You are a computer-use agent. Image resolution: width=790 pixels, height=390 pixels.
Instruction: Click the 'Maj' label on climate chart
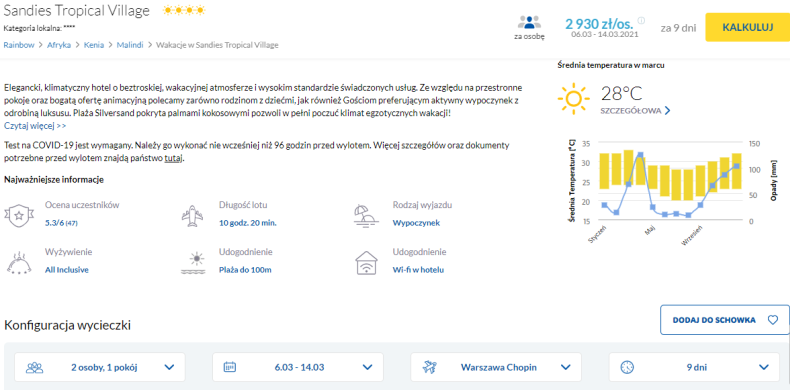649,231
